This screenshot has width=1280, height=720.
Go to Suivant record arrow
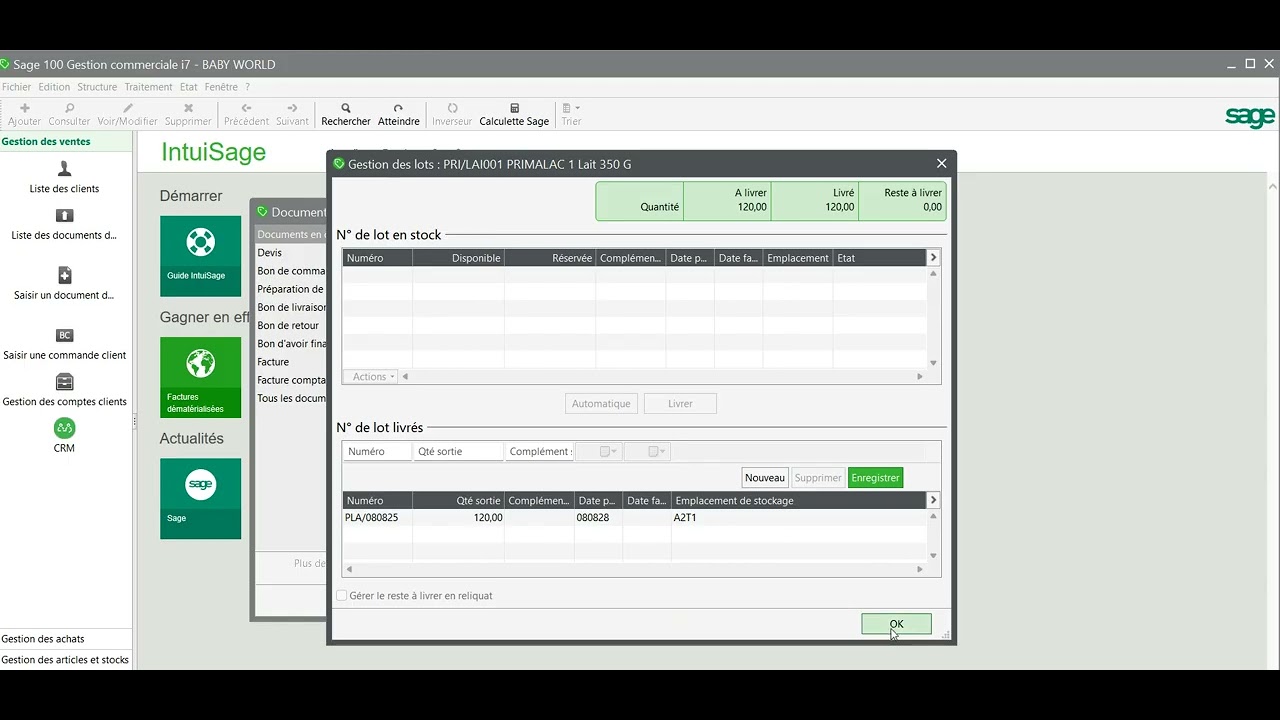(x=292, y=108)
